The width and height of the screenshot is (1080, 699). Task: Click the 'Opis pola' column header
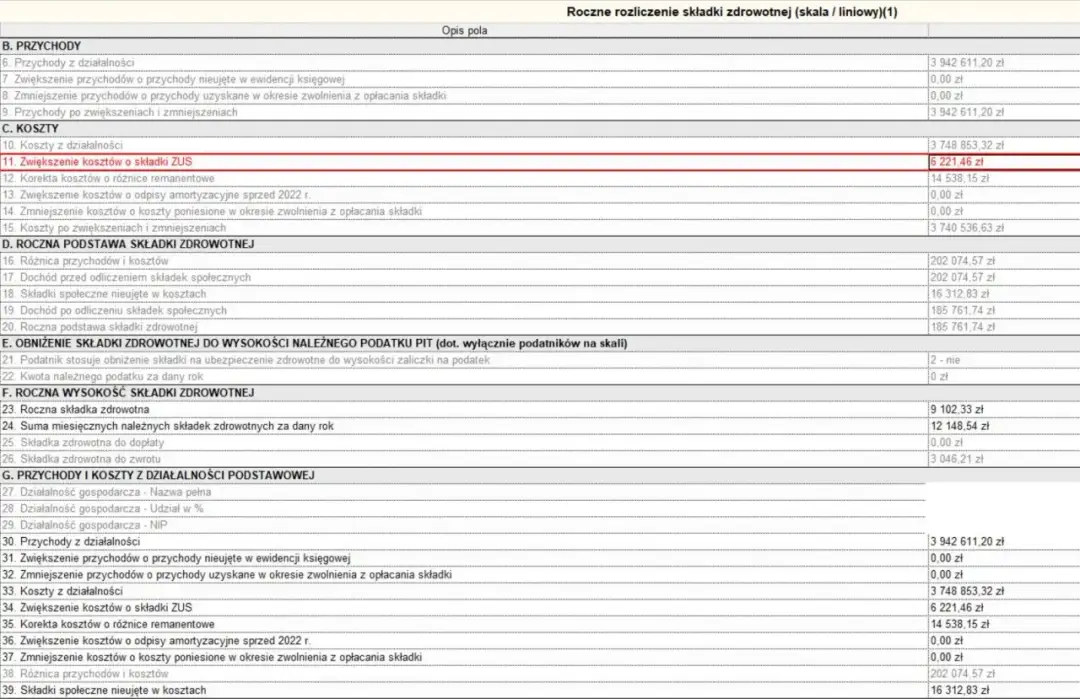click(x=464, y=30)
